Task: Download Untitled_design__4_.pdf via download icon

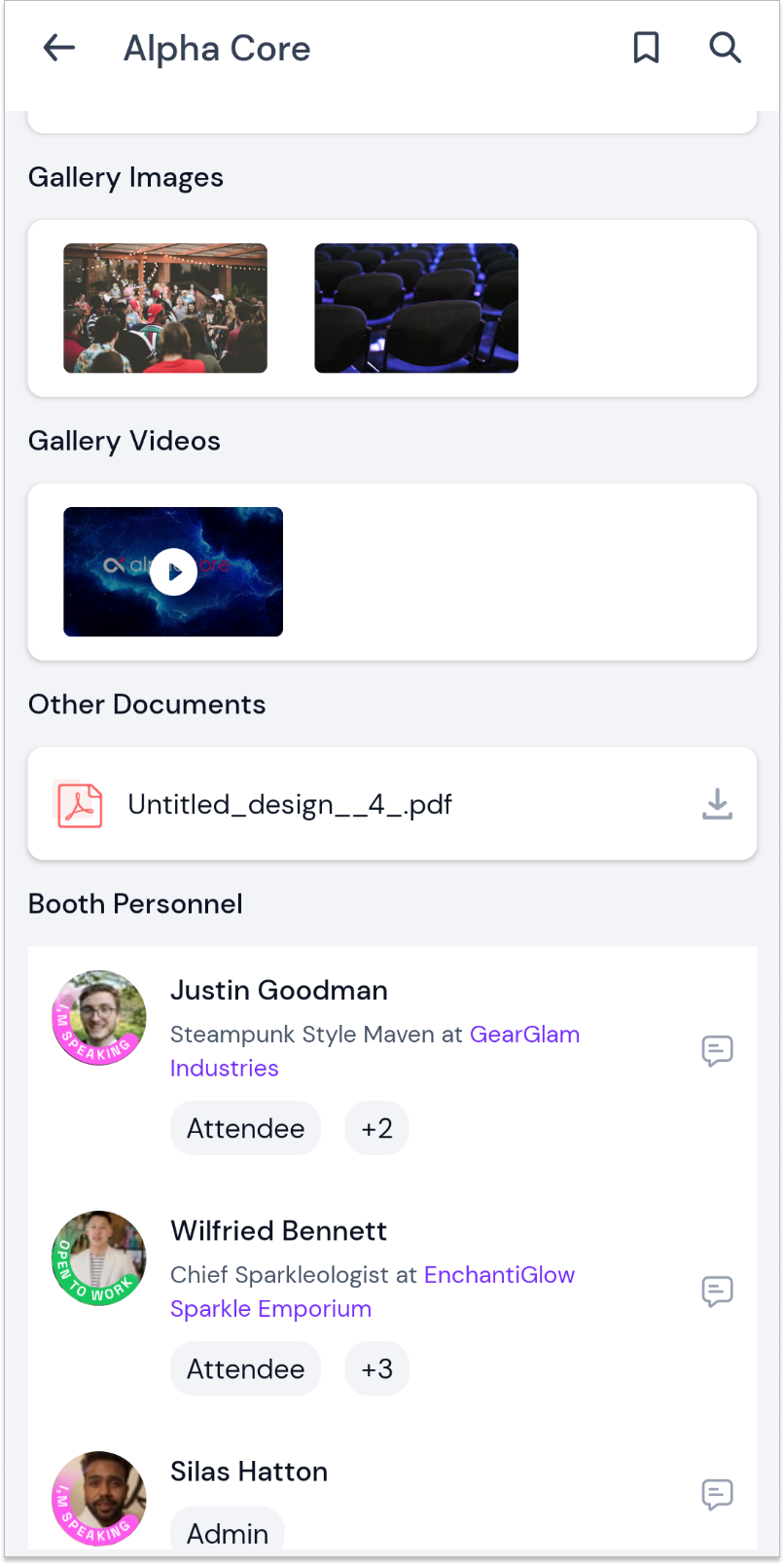Action: (717, 804)
